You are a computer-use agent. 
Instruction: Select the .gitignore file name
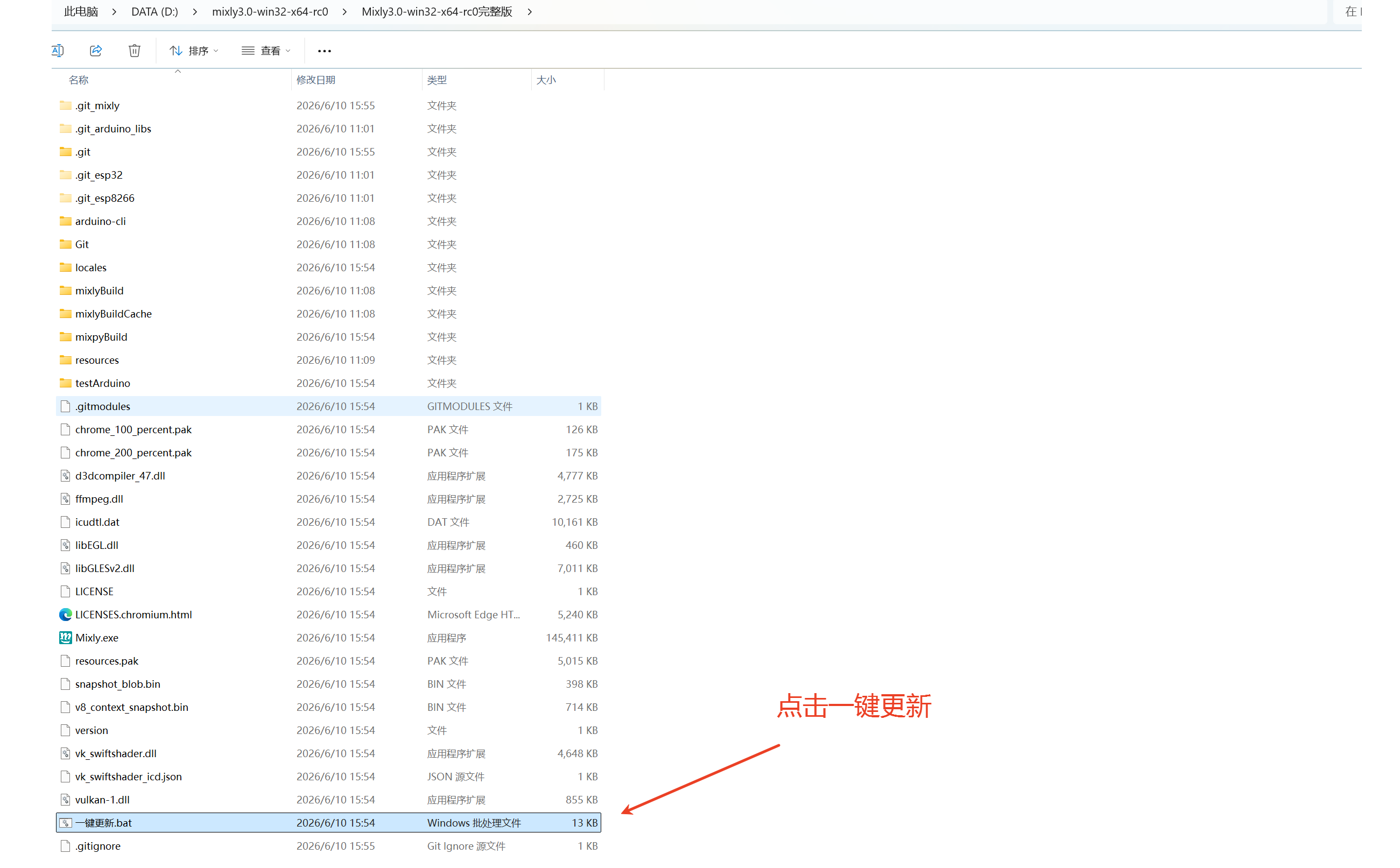point(97,845)
